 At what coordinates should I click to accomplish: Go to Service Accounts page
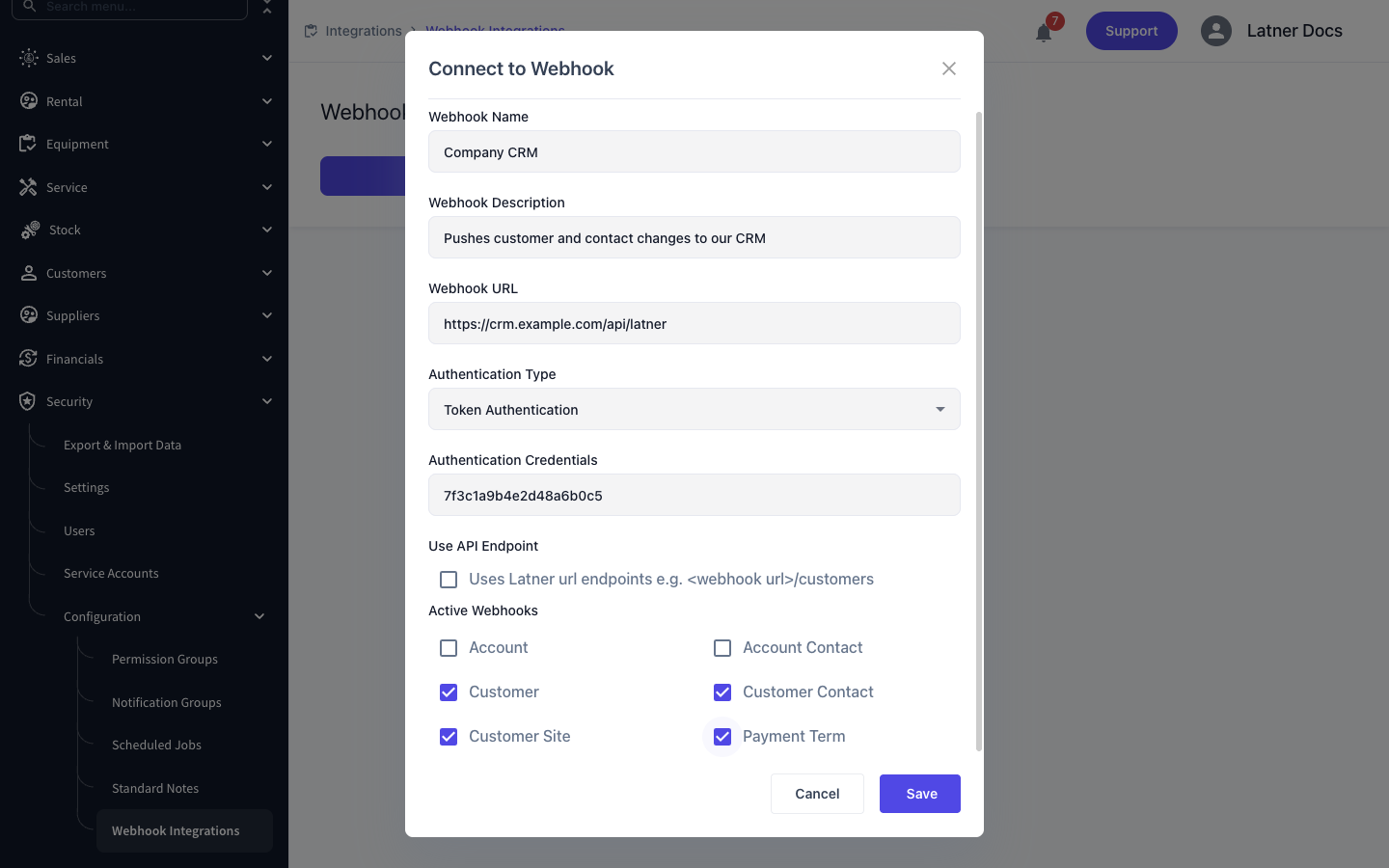[x=111, y=574]
